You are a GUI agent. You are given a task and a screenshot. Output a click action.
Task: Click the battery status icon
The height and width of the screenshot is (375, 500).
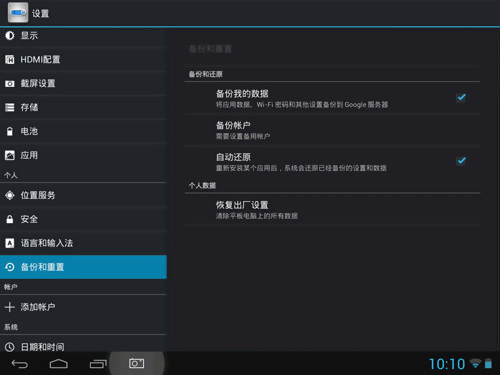pos(488,363)
